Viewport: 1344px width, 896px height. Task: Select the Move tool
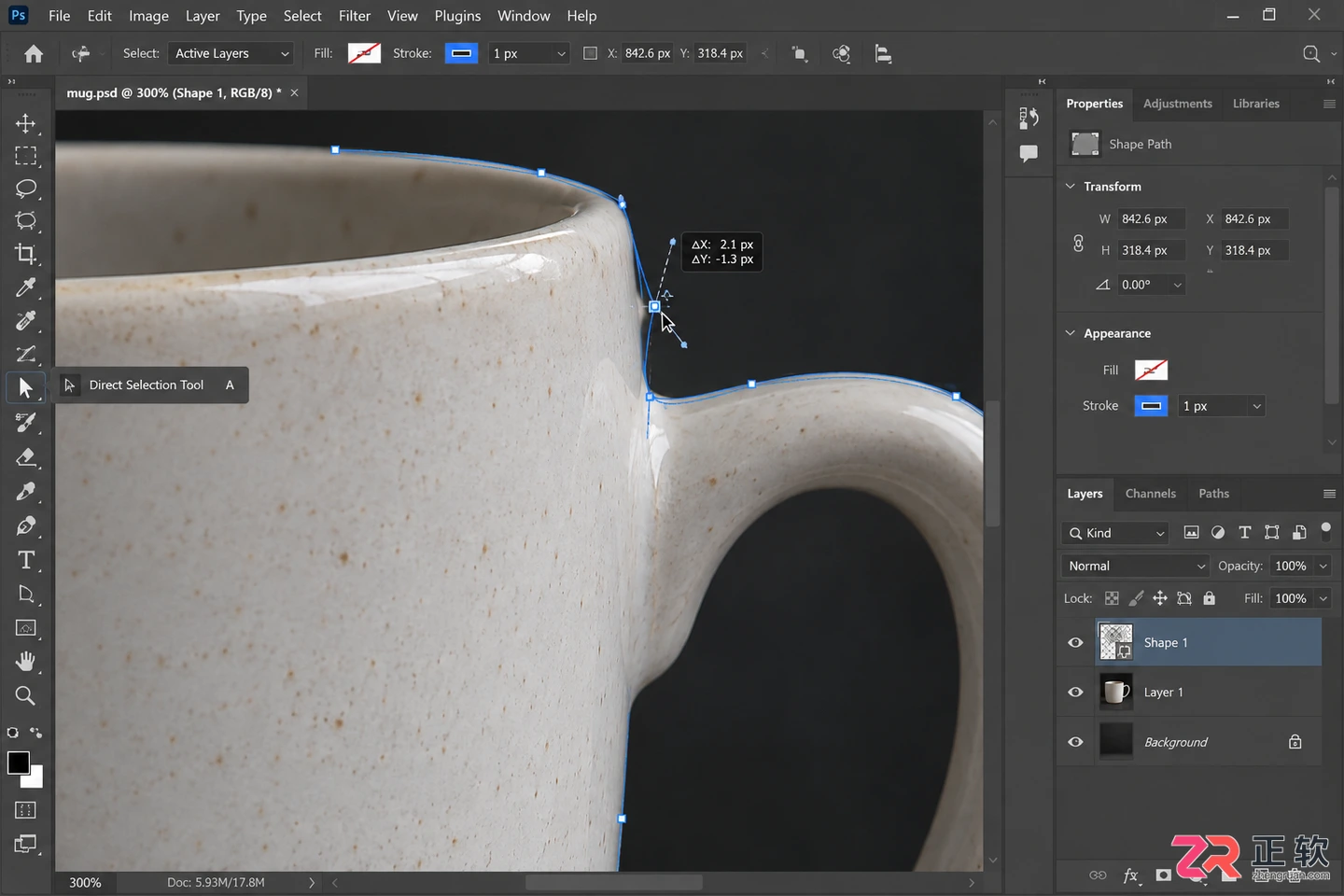pos(25,123)
